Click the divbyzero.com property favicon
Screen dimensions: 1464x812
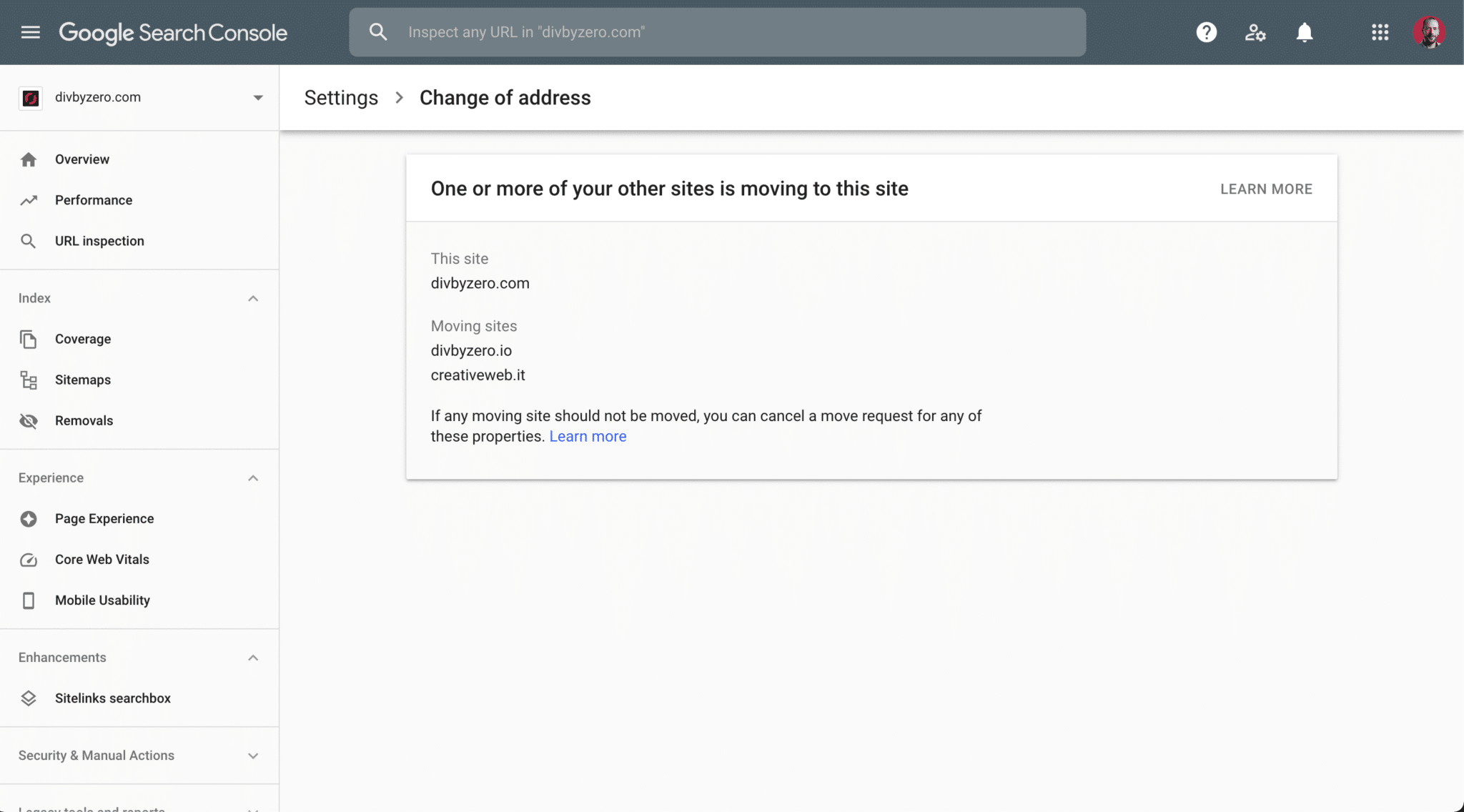pos(30,98)
